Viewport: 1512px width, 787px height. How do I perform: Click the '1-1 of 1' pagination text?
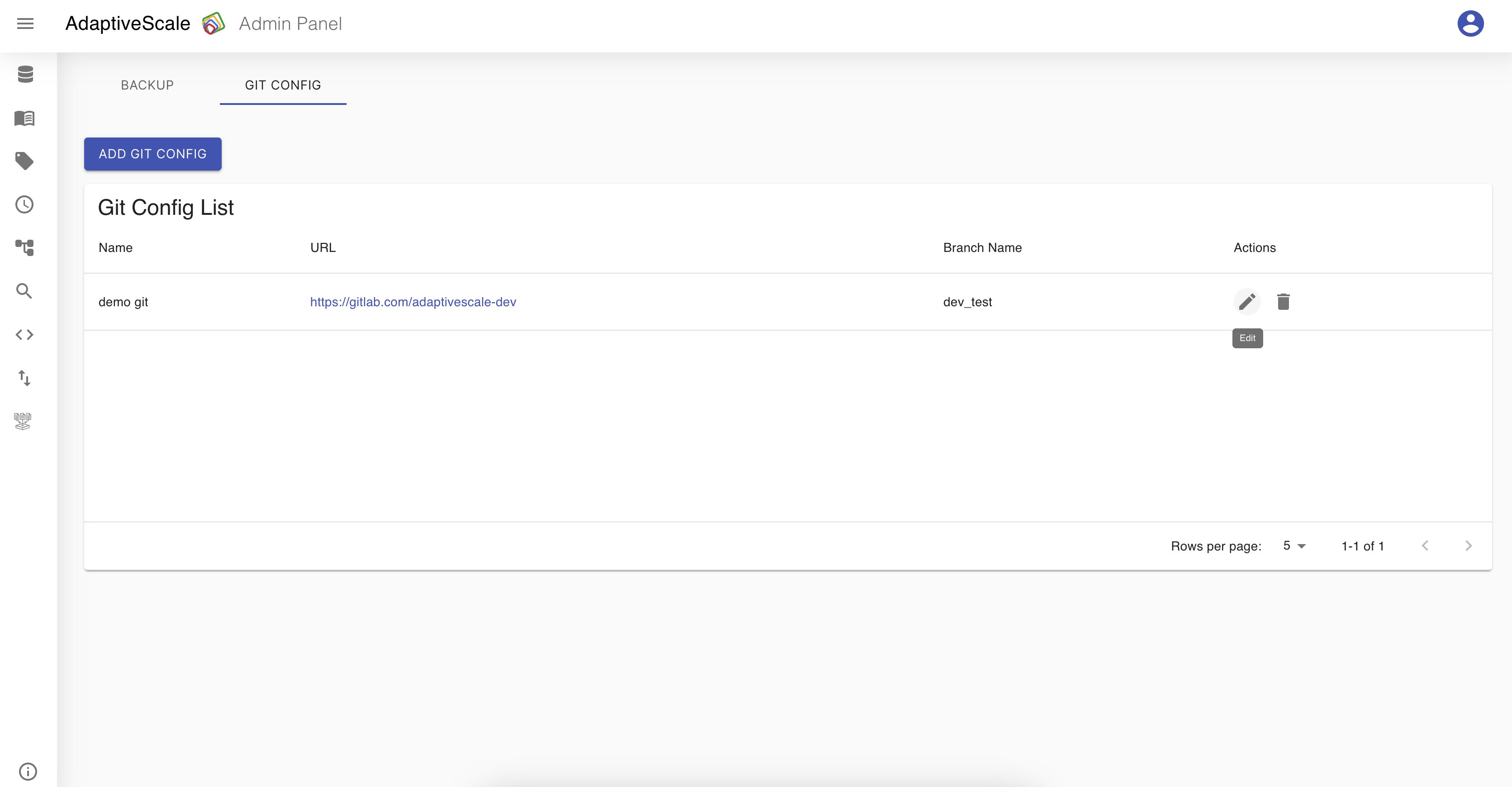click(1363, 546)
